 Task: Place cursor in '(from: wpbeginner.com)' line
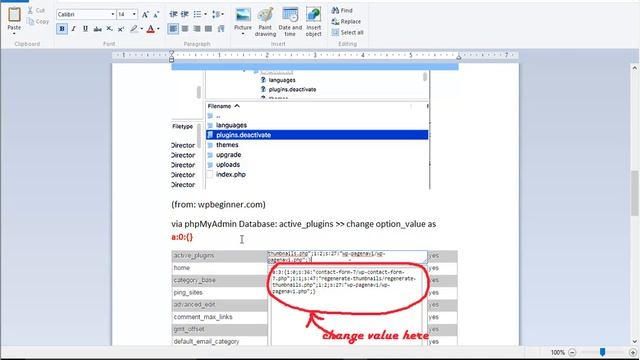click(x=218, y=204)
